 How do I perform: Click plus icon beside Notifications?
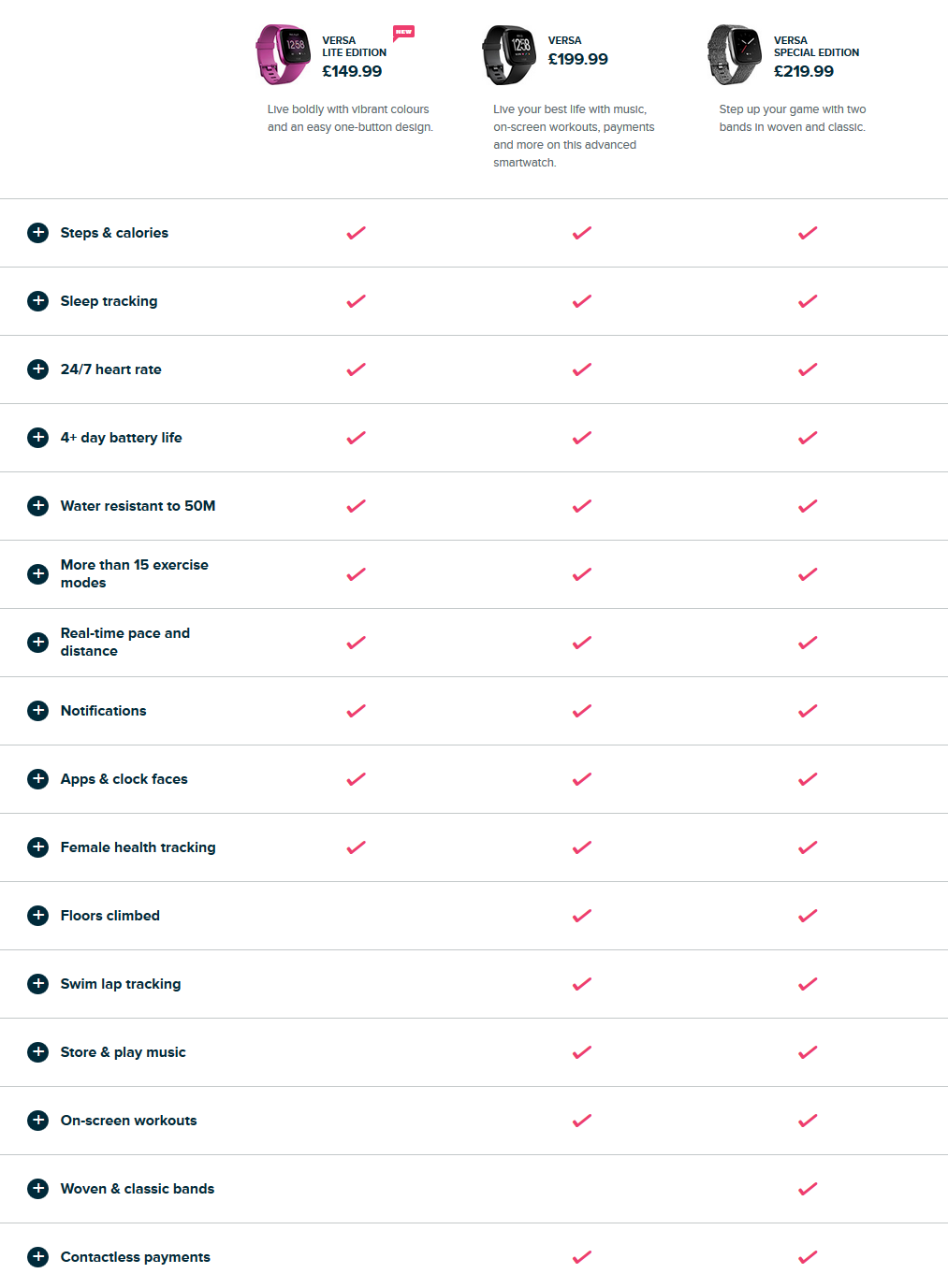[x=37, y=711]
